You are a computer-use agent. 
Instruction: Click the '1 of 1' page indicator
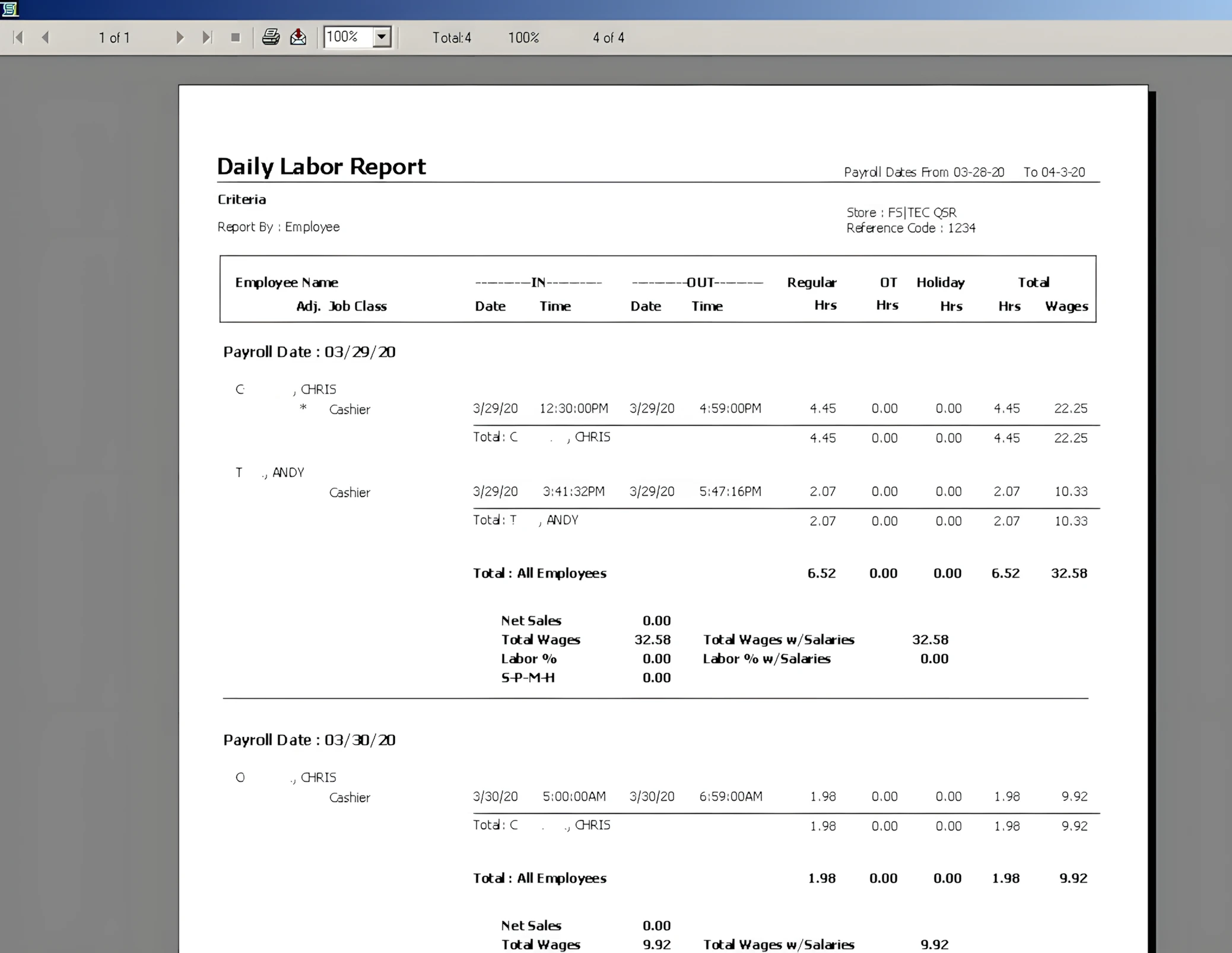click(114, 38)
